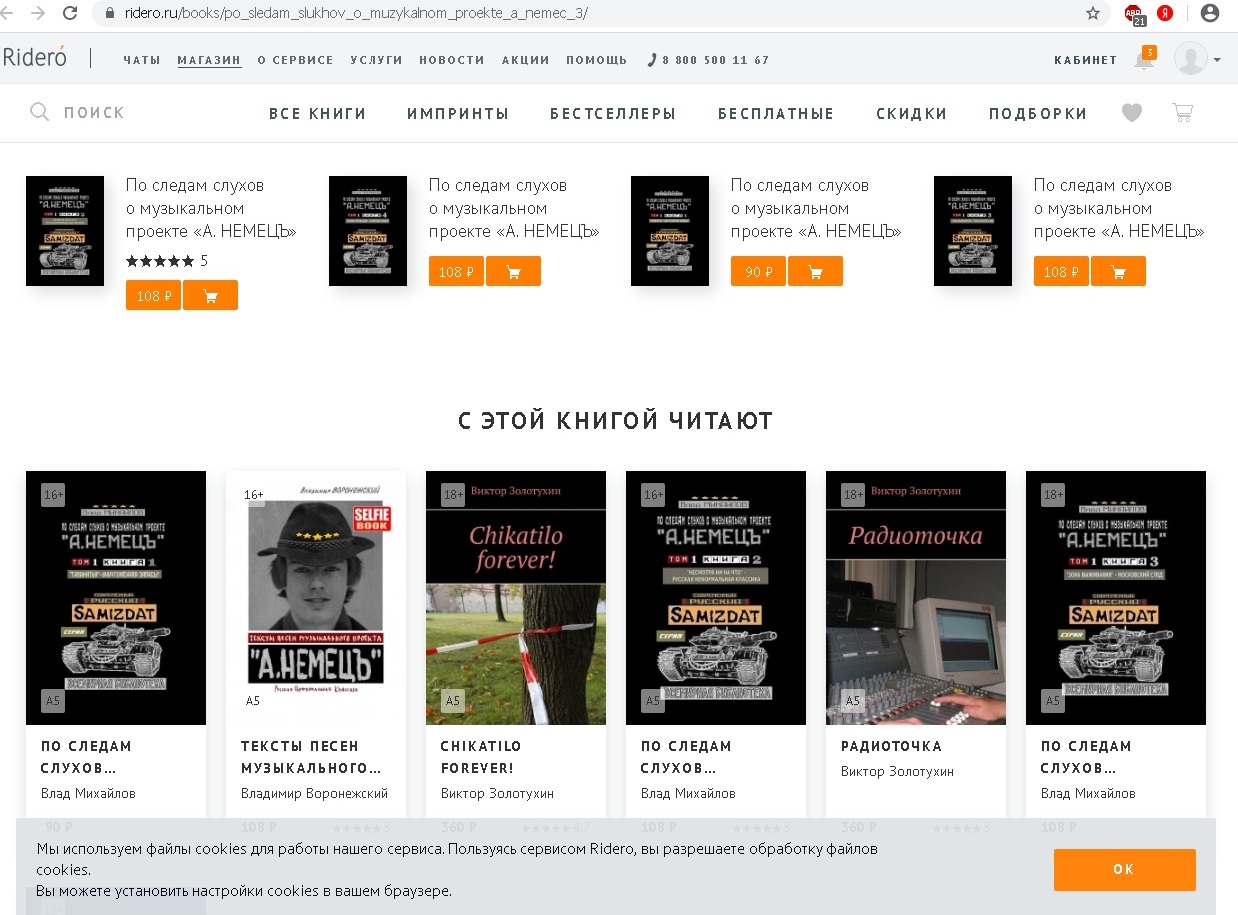Call the phone number 8 800 500 11 67

pos(709,60)
